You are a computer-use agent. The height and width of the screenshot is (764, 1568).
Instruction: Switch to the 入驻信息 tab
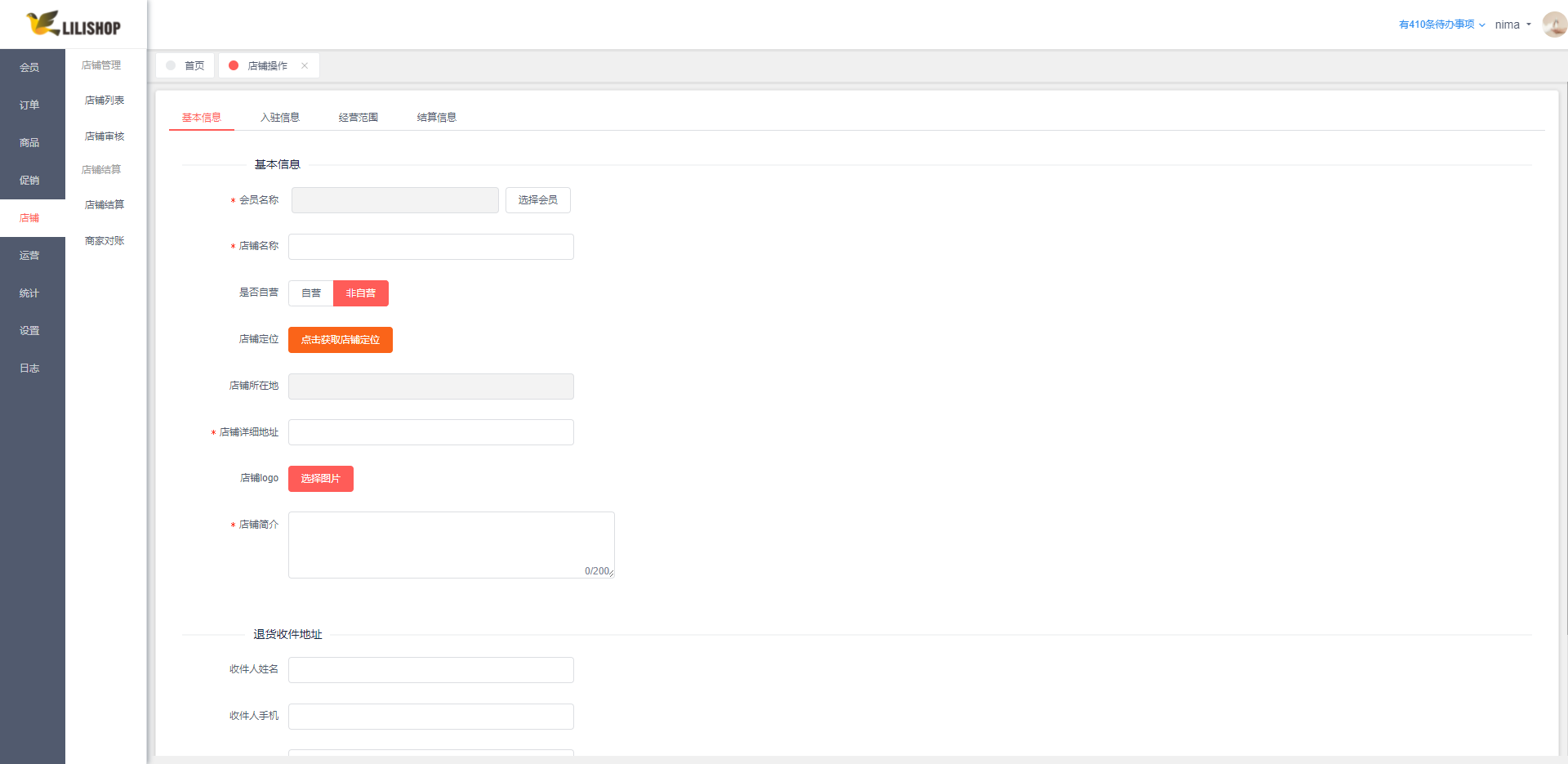coord(280,118)
